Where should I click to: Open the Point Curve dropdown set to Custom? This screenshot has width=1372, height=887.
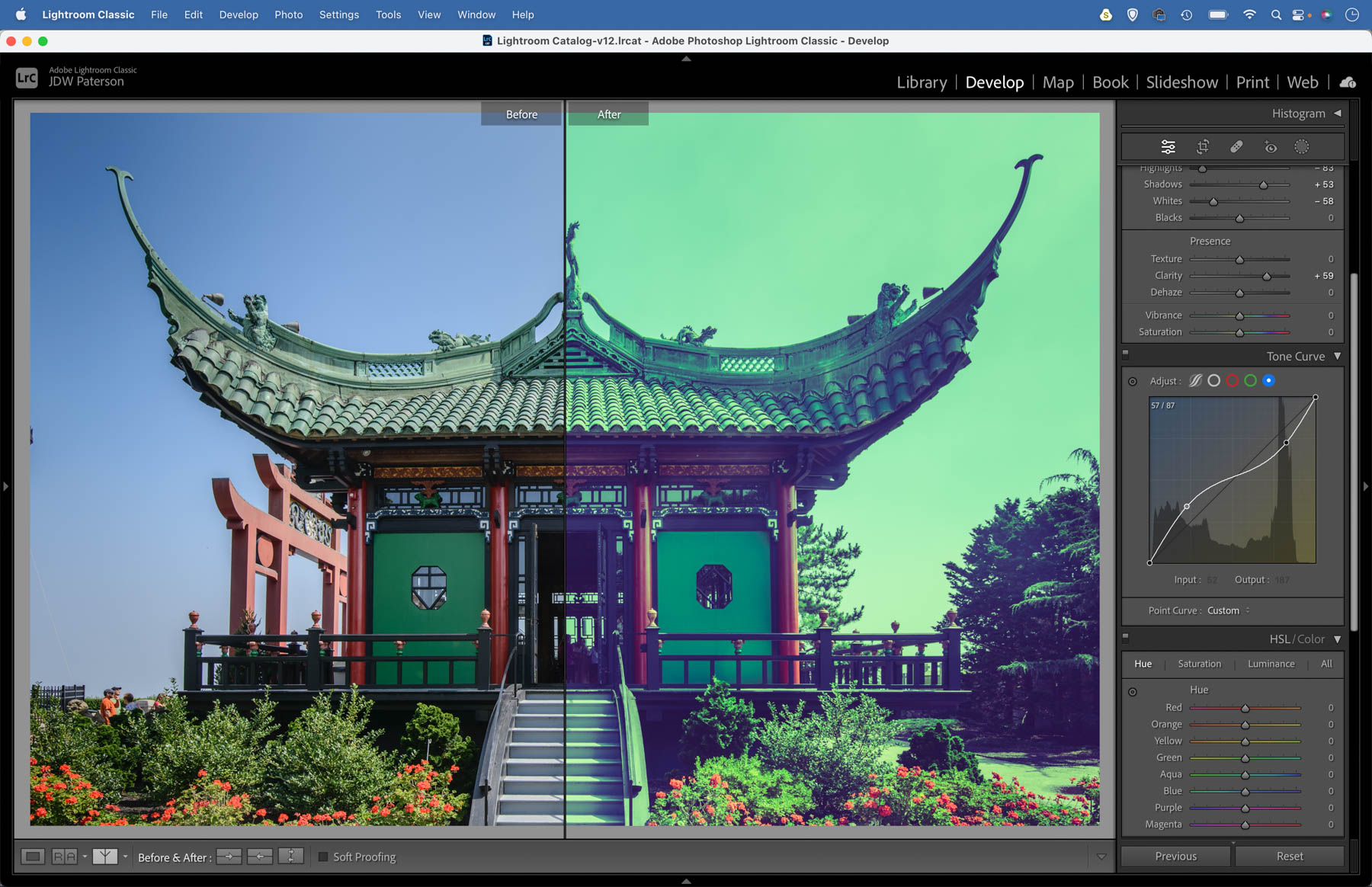(1225, 610)
